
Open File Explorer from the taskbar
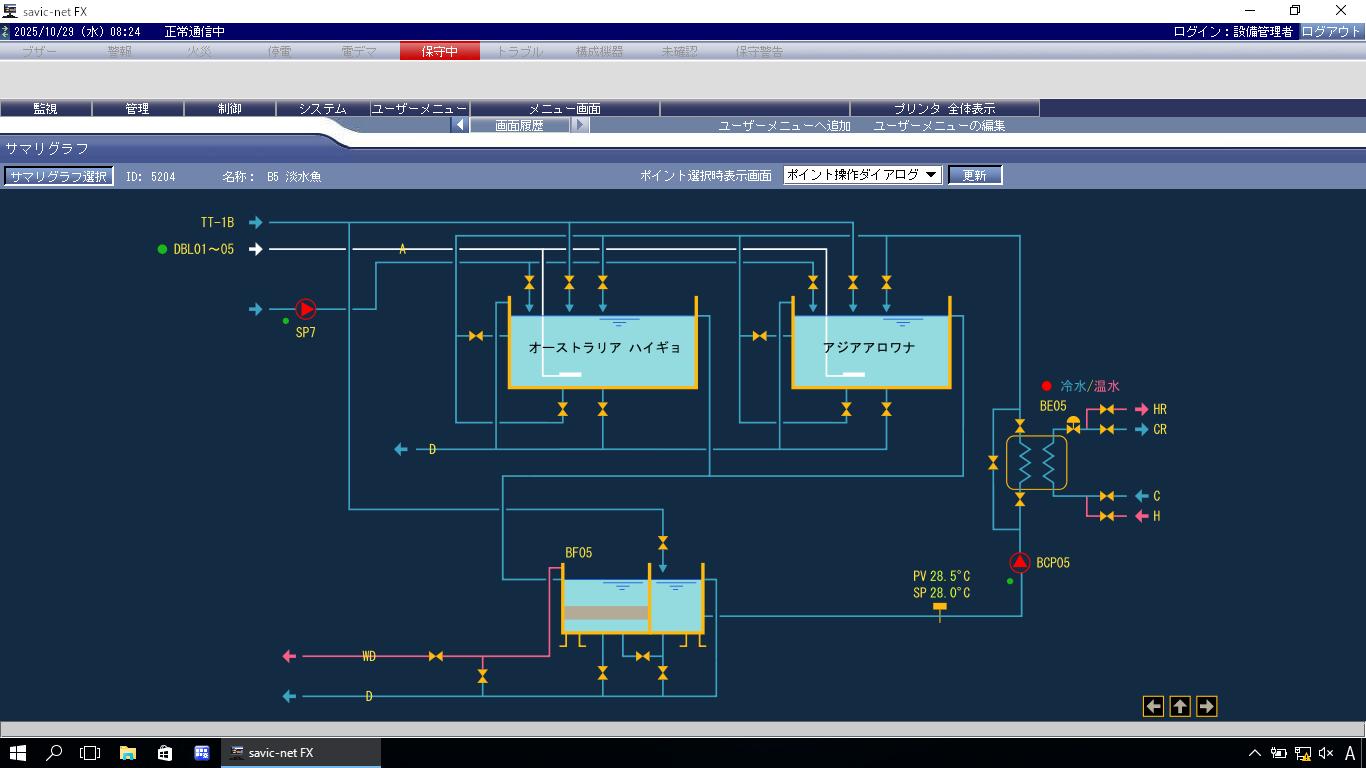click(128, 753)
